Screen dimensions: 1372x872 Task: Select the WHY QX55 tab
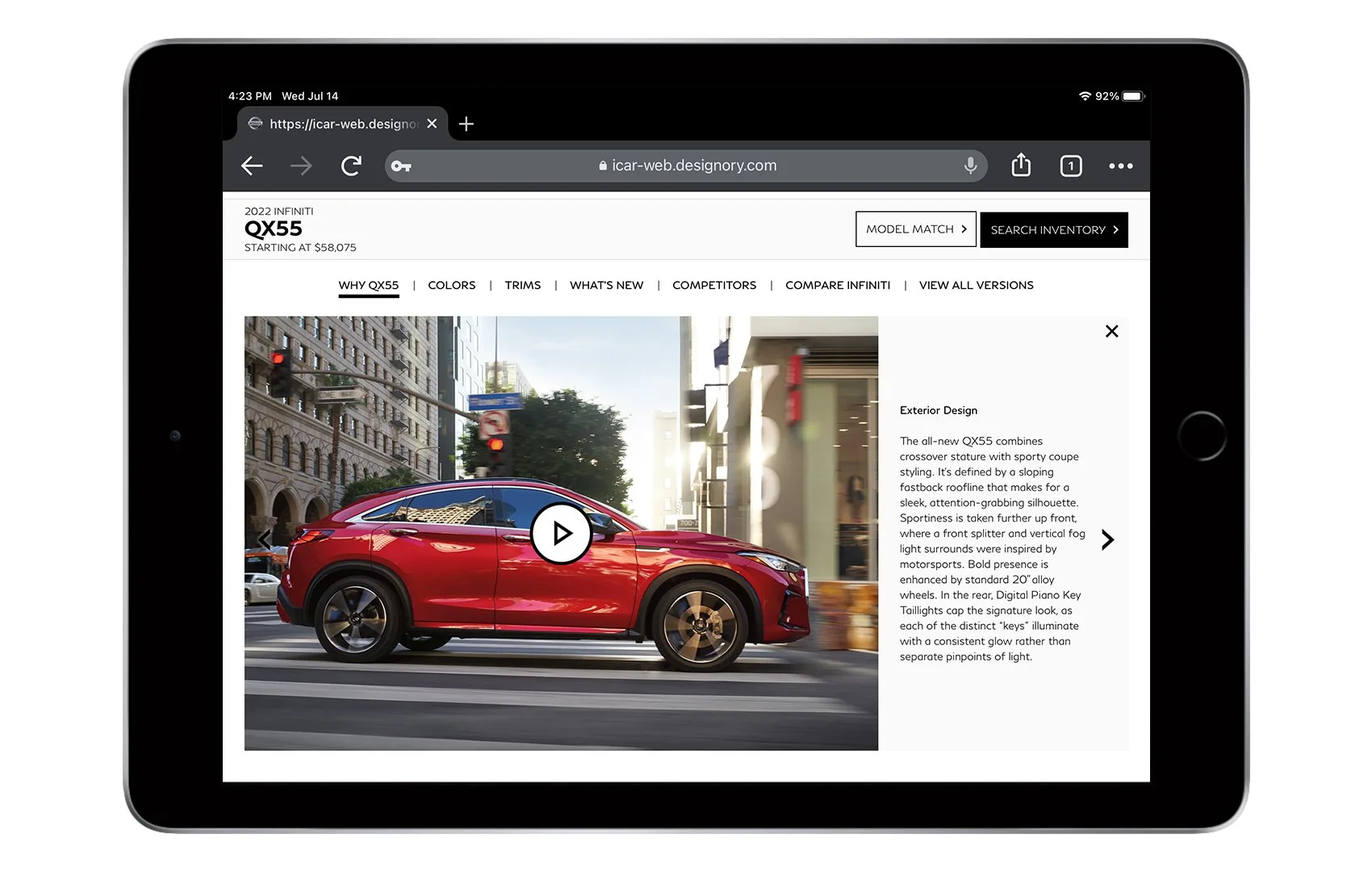point(368,285)
